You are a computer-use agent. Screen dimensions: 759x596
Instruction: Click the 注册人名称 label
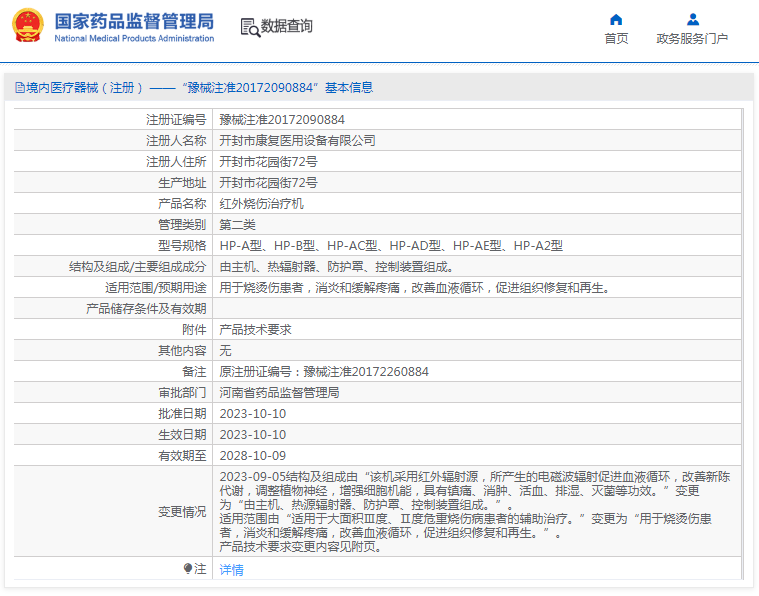point(176,140)
